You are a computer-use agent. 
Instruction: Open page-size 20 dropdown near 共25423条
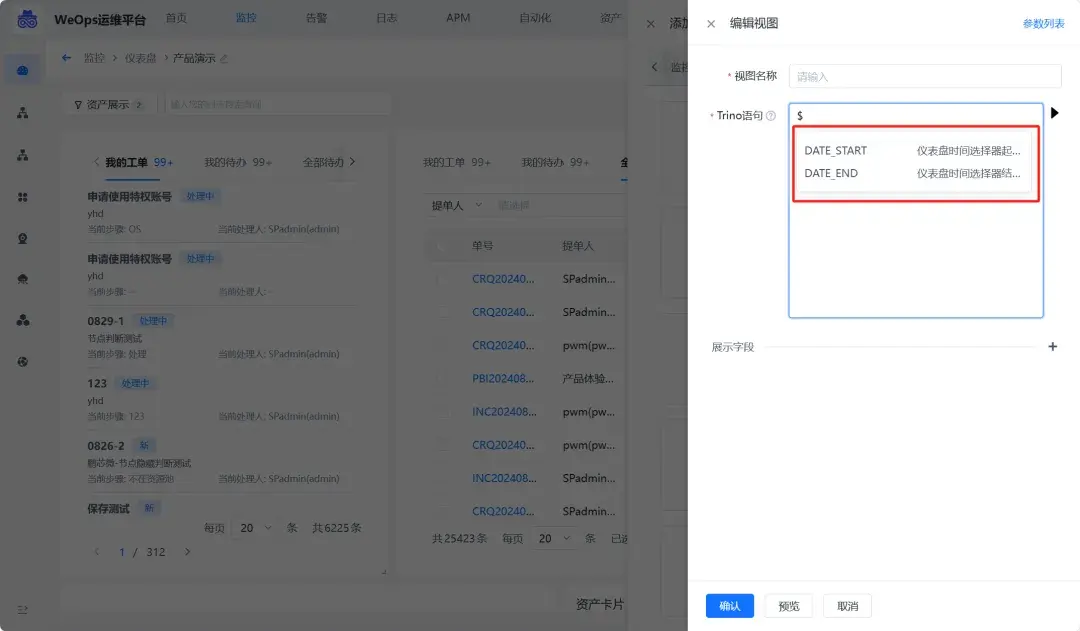pos(554,538)
